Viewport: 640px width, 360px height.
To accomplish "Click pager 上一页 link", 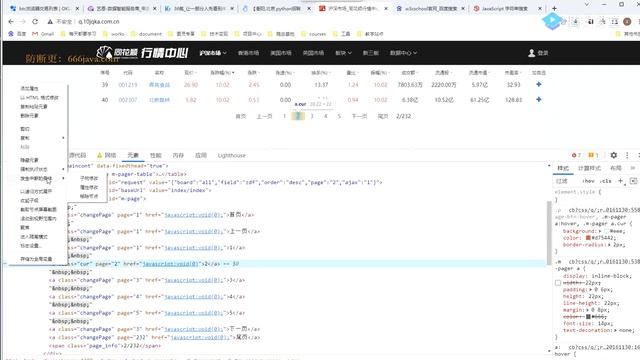I will pos(264,116).
